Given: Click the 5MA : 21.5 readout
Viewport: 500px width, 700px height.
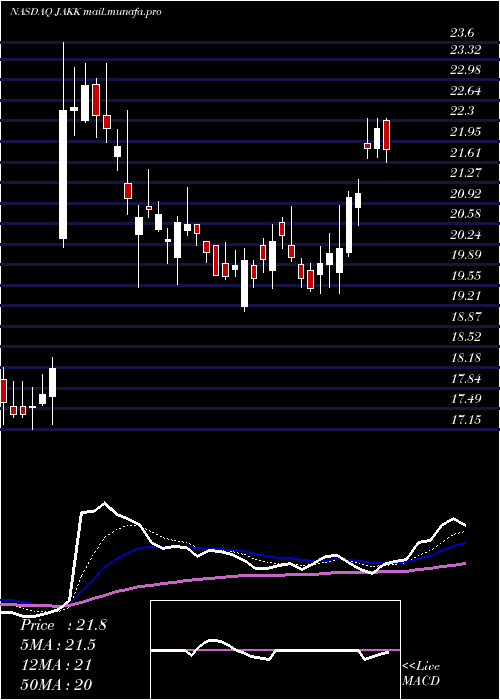Looking at the screenshot, I should 58,645.
